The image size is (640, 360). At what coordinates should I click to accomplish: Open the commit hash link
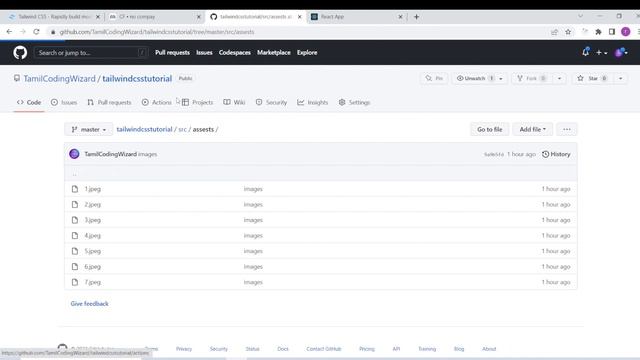[494, 154]
